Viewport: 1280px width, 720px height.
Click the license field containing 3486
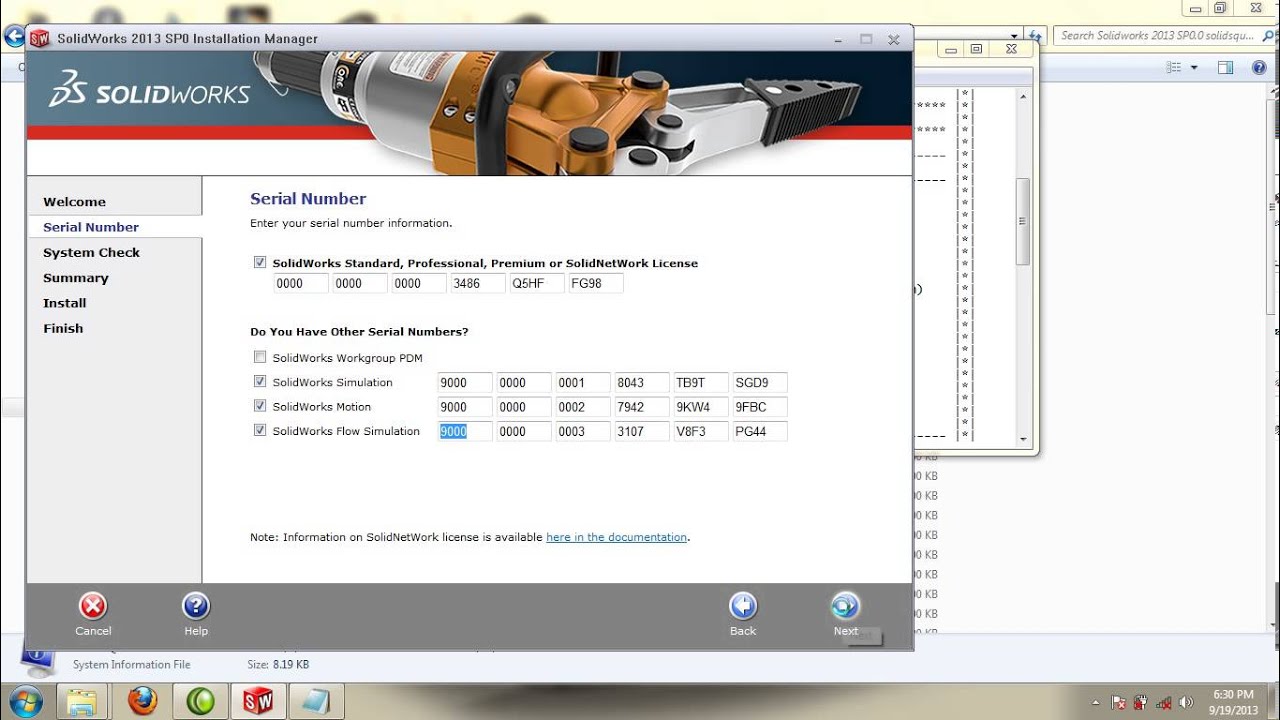tap(478, 283)
